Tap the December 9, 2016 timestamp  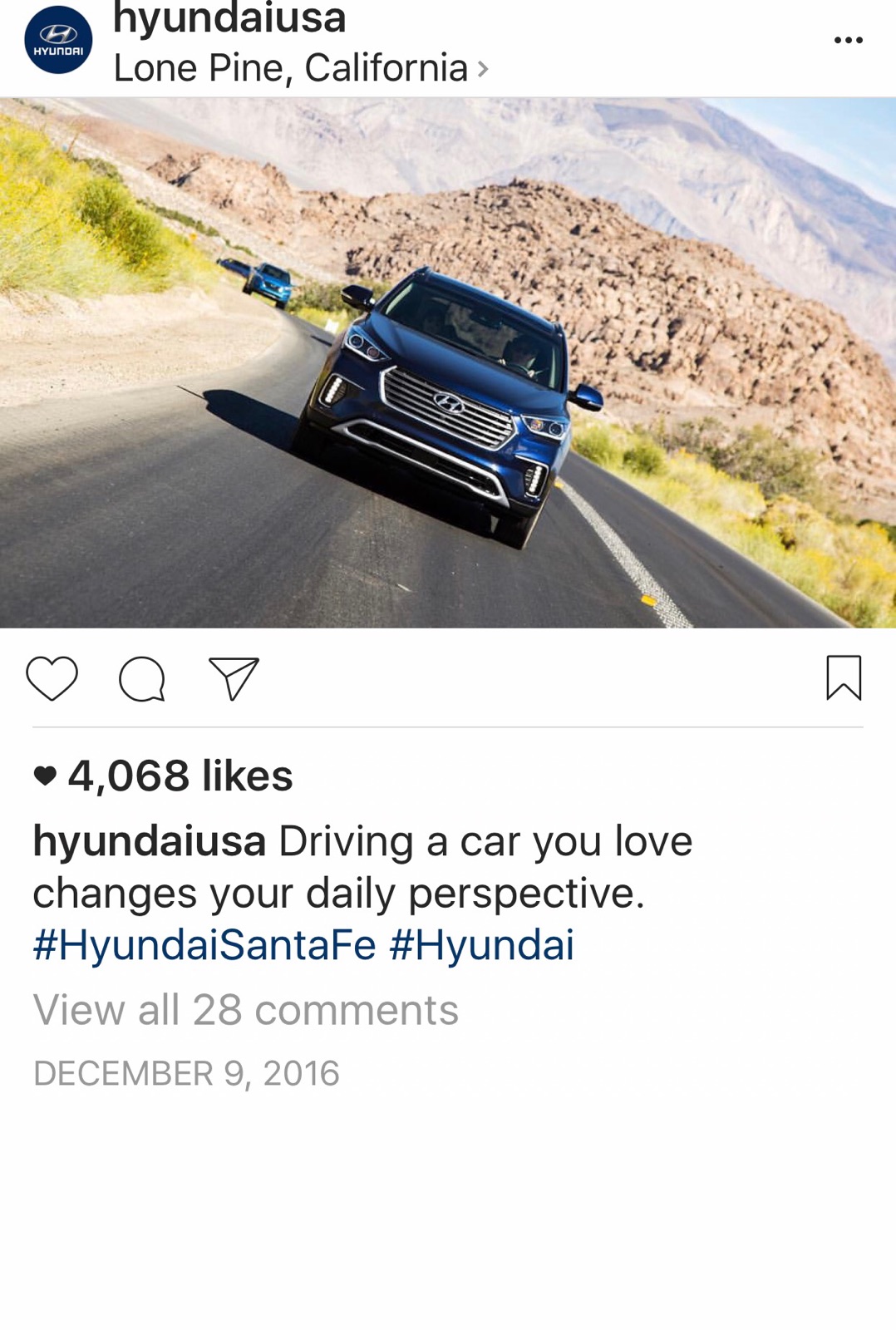(186, 1073)
